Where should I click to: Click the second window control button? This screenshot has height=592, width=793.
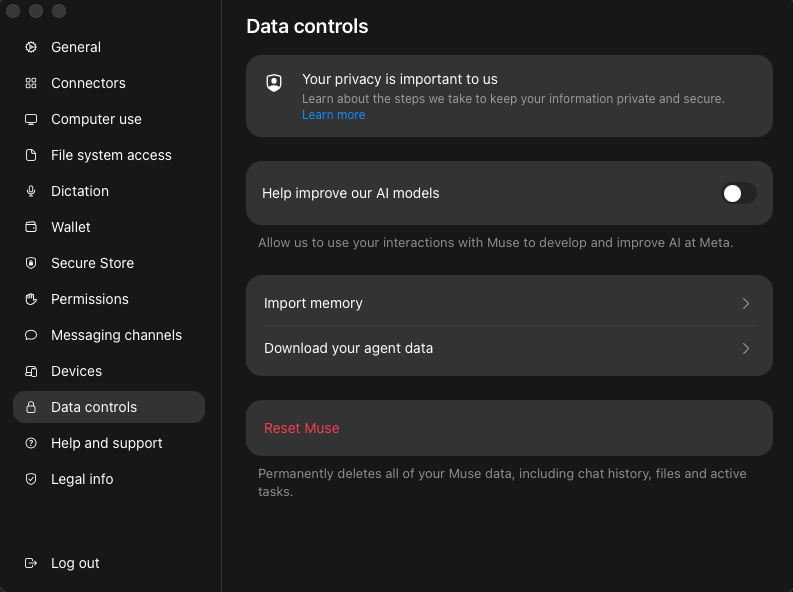36,11
